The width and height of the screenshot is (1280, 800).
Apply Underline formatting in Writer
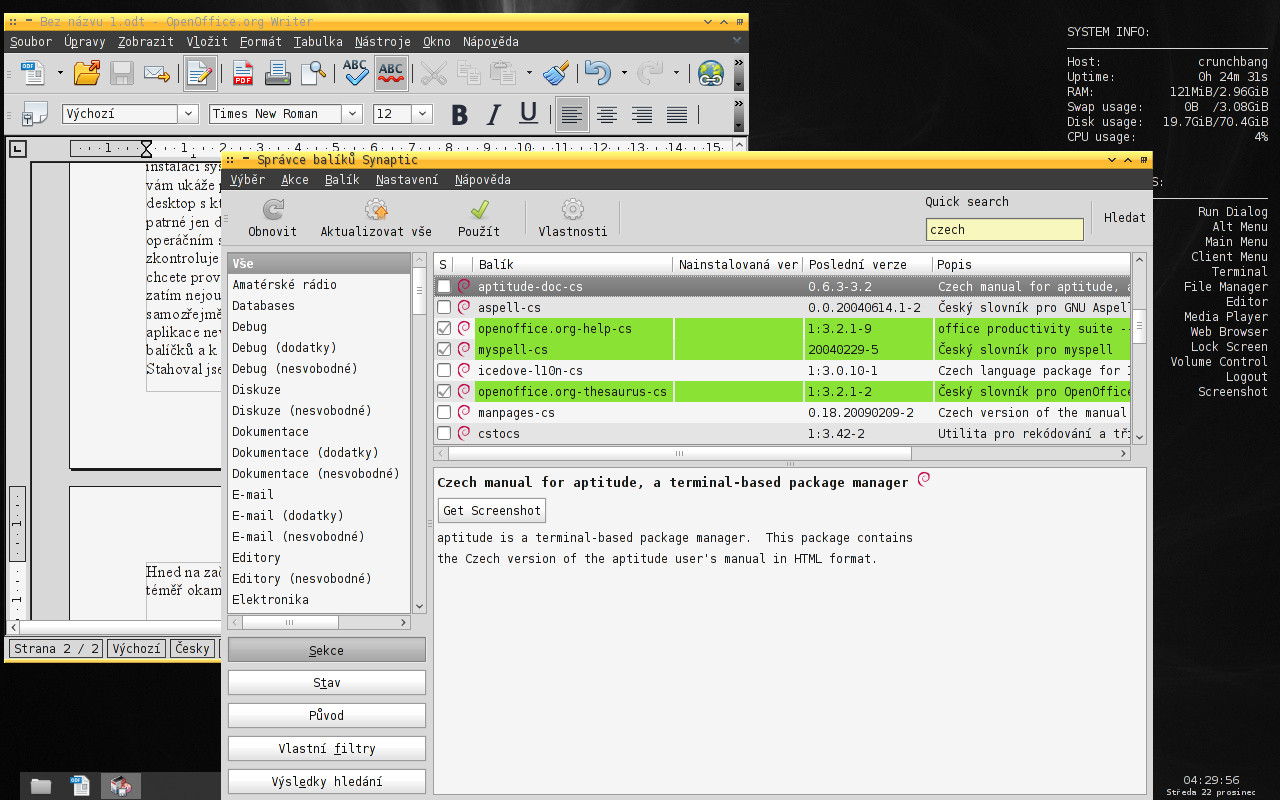click(528, 114)
